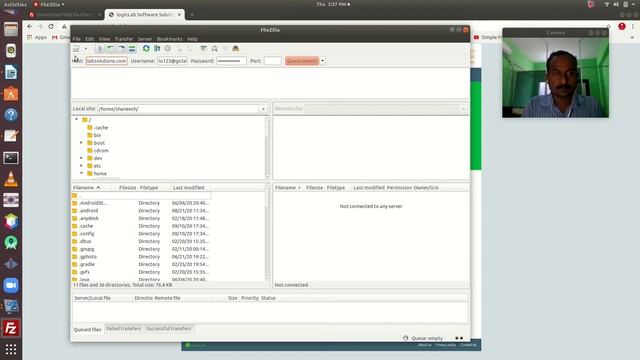Toggle the message log display

tap(100, 49)
